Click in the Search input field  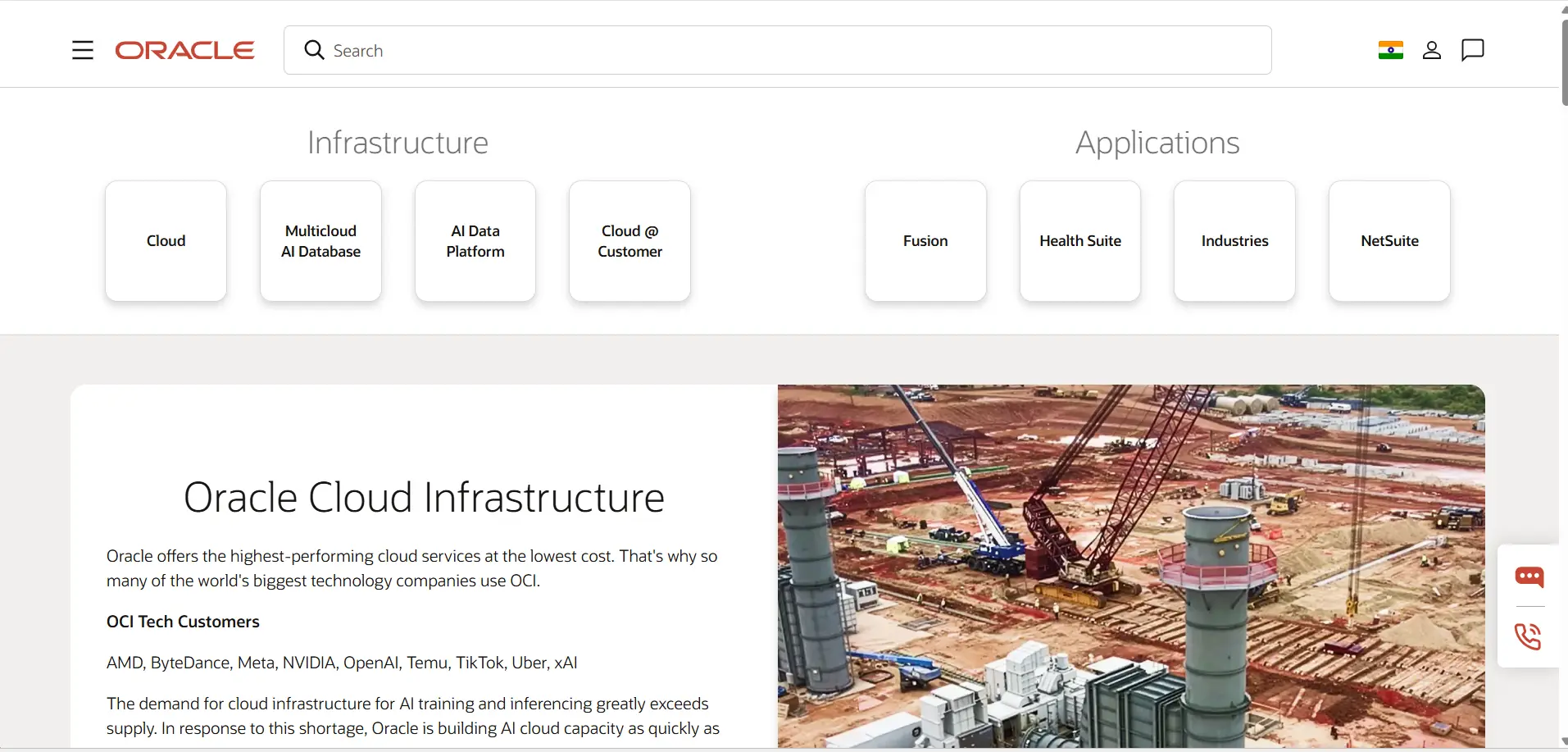[x=777, y=50]
